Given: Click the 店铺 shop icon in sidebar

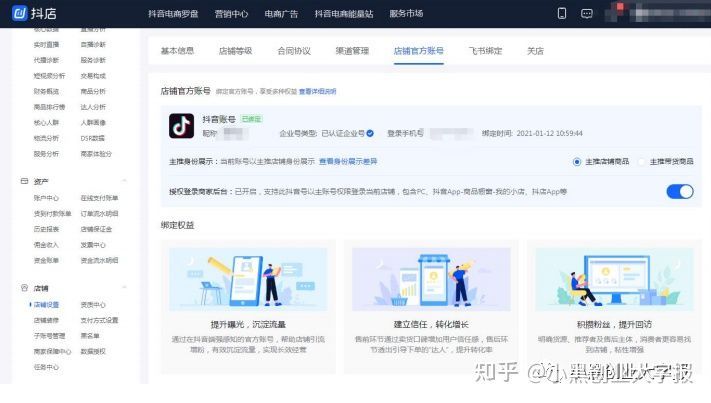Looking at the screenshot, I should [x=24, y=288].
